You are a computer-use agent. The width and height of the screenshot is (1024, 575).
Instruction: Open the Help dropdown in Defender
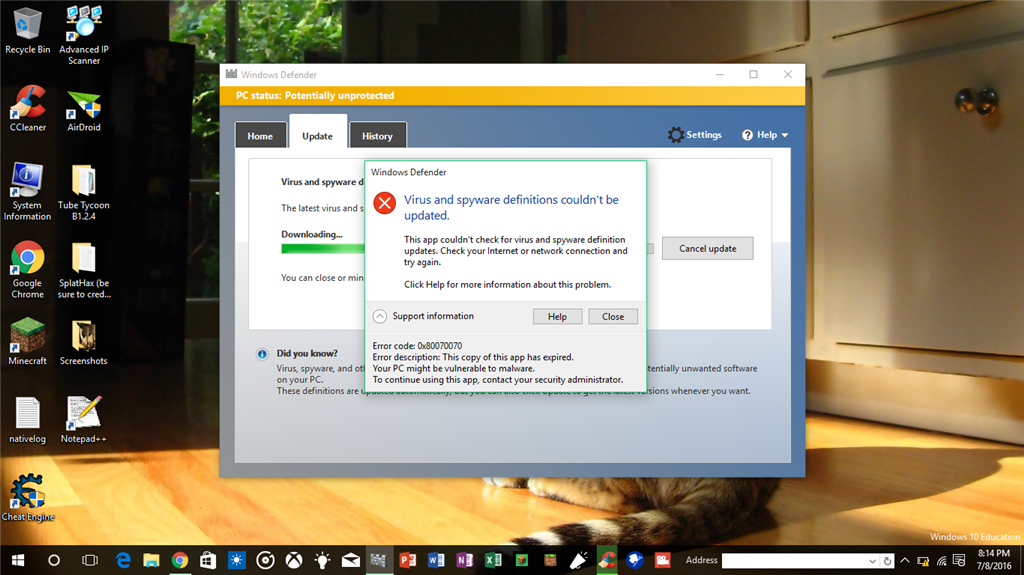(x=765, y=135)
